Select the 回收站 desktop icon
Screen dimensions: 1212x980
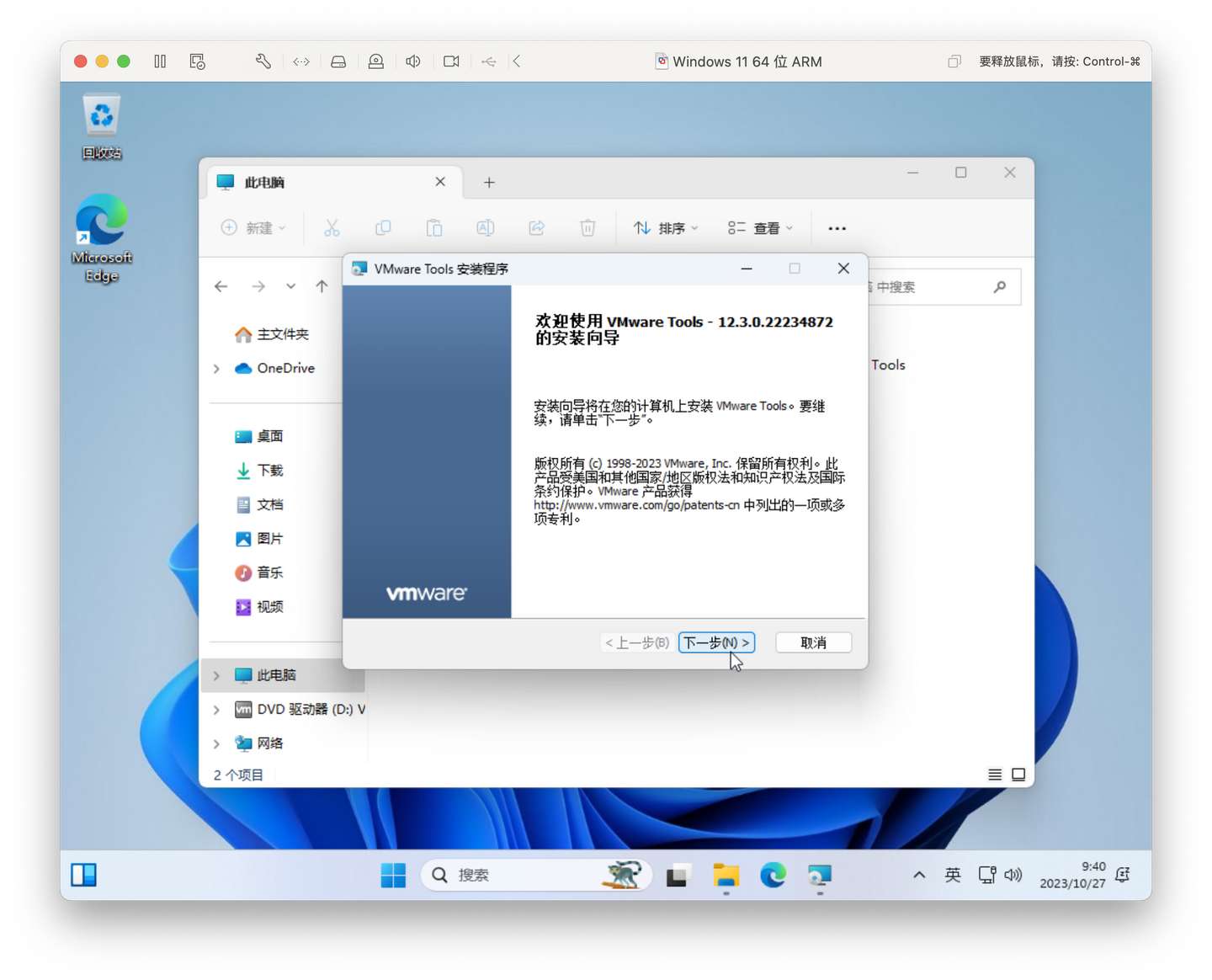pyautogui.click(x=102, y=127)
